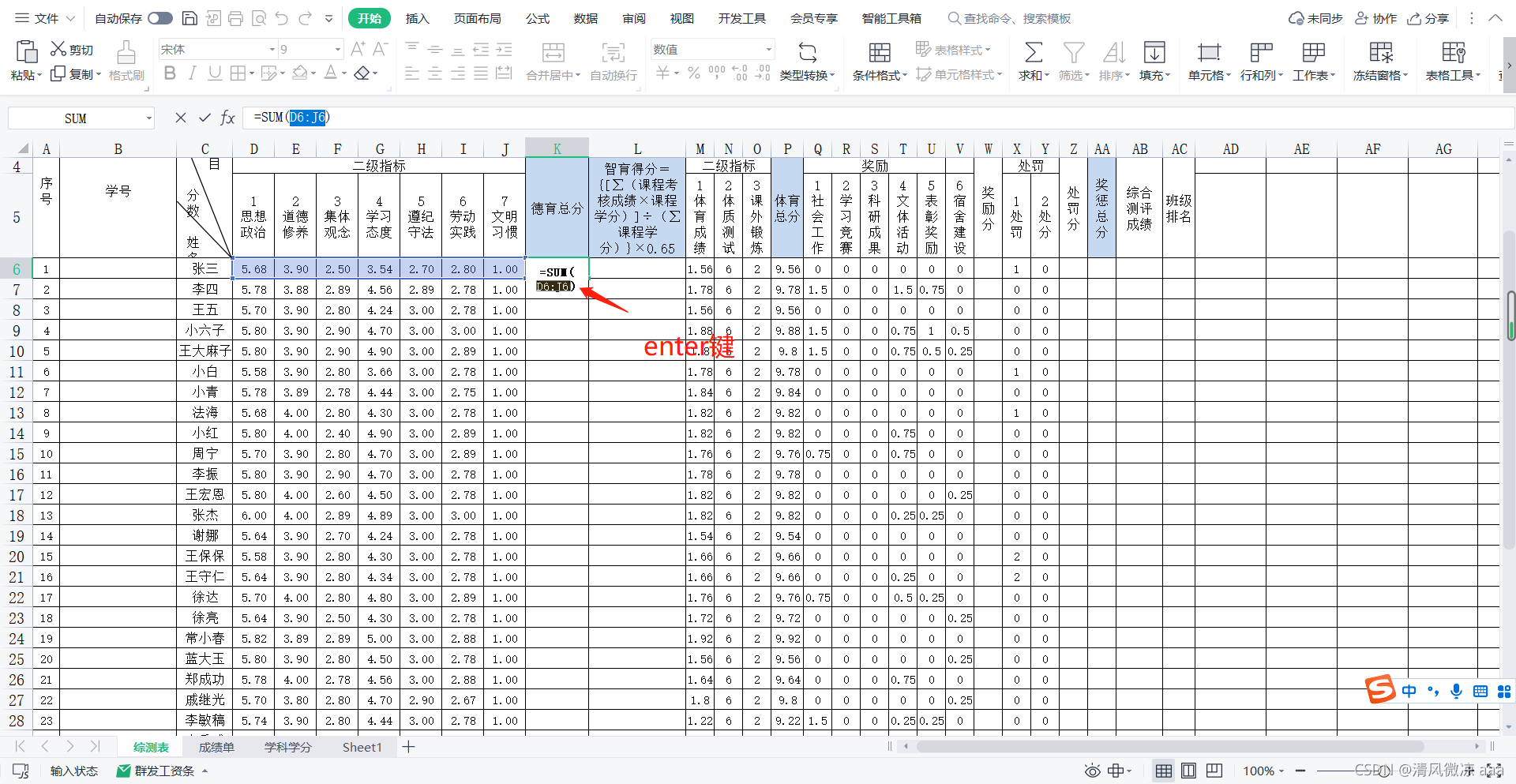Viewport: 1516px width, 784px height.
Task: Open the zoom level 100% dropdown
Action: tap(1264, 771)
